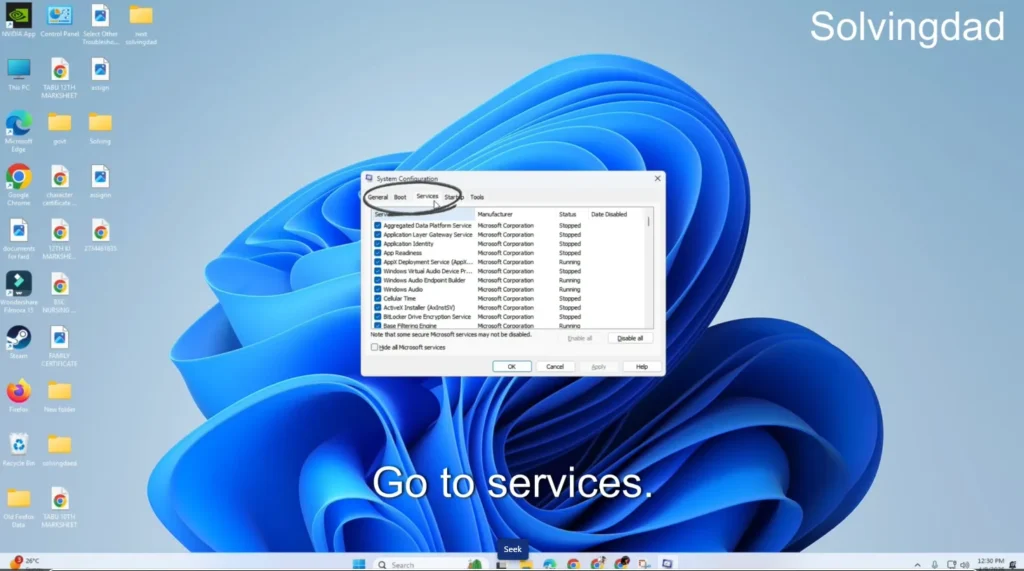The height and width of the screenshot is (571, 1024).
Task: Switch to the Boot tab
Action: pyautogui.click(x=400, y=197)
